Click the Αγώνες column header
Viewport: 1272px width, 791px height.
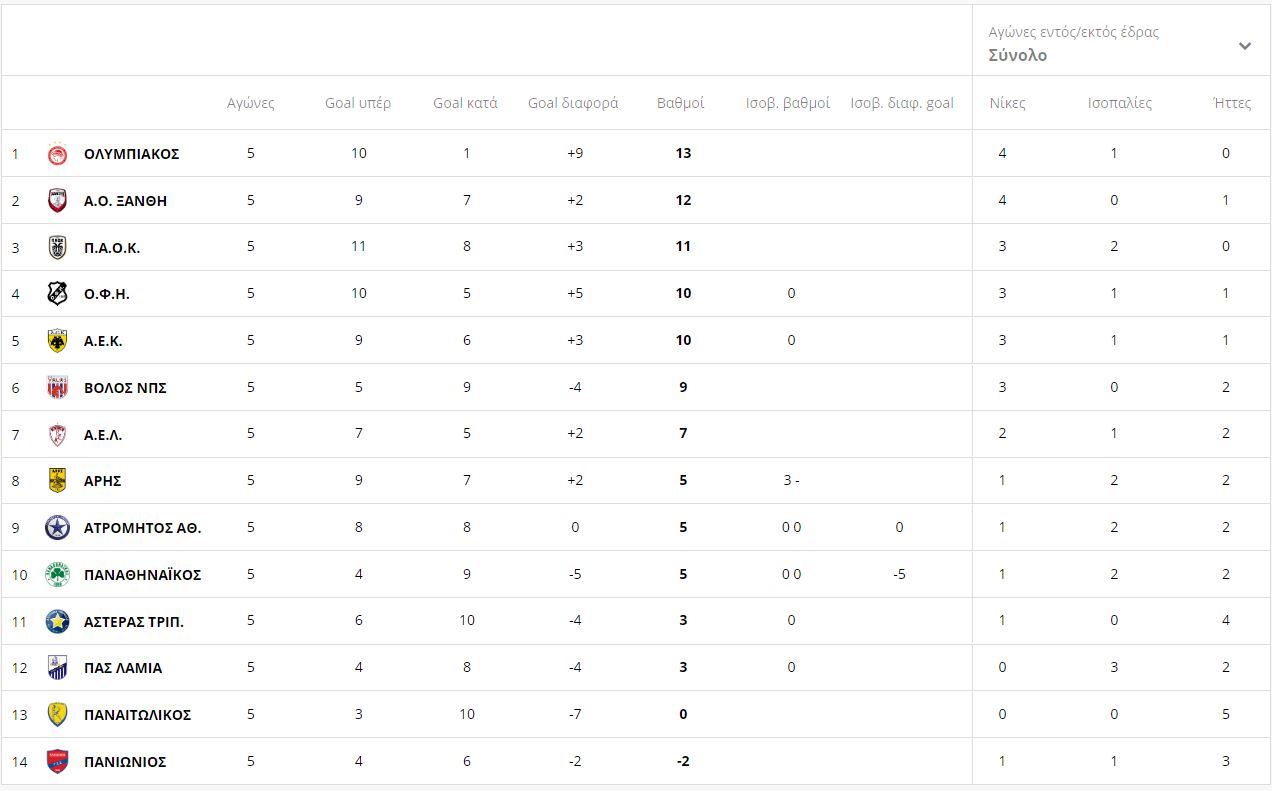[x=251, y=103]
